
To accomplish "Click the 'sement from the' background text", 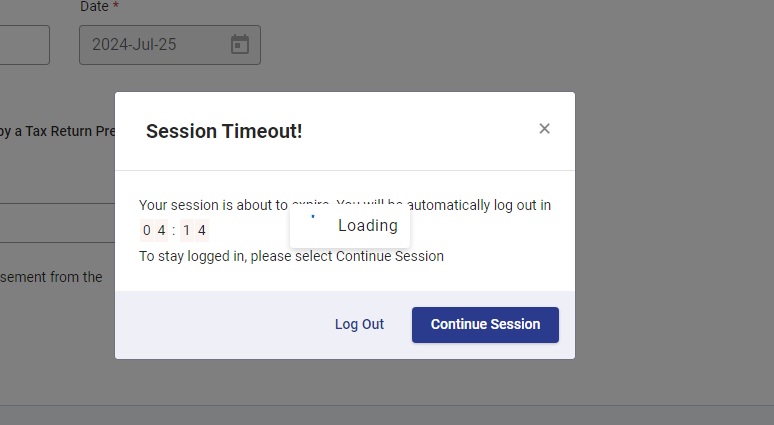I will coord(51,277).
